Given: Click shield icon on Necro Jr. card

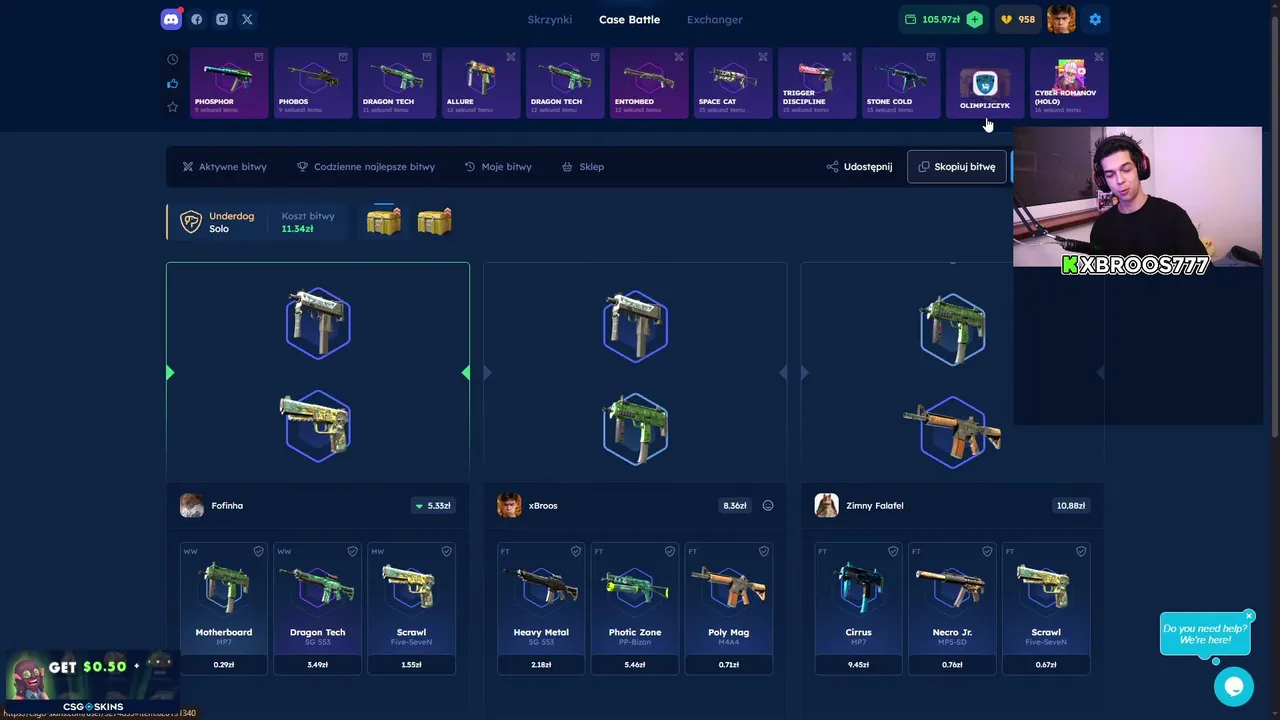Looking at the screenshot, I should [x=987, y=551].
